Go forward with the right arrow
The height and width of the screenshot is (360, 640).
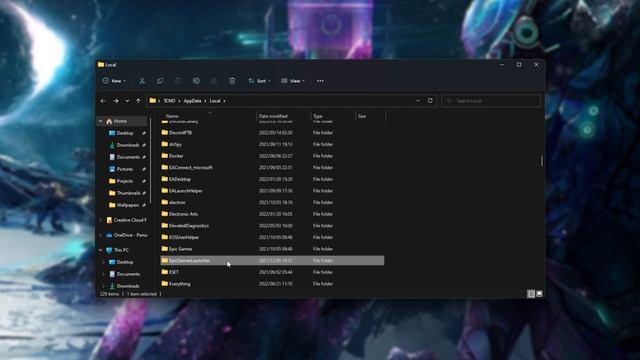(x=116, y=101)
